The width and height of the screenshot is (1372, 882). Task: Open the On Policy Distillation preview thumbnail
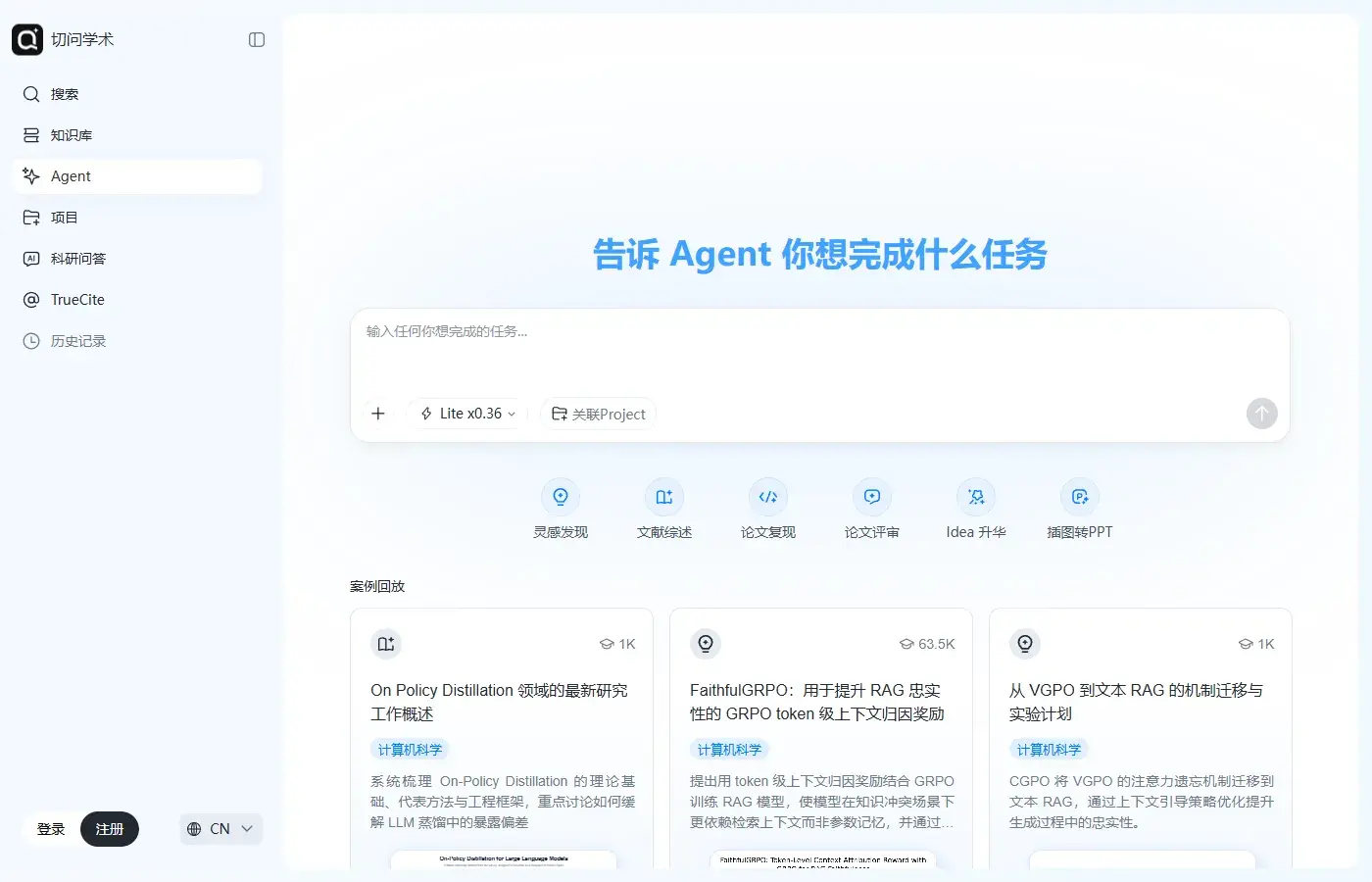[504, 859]
